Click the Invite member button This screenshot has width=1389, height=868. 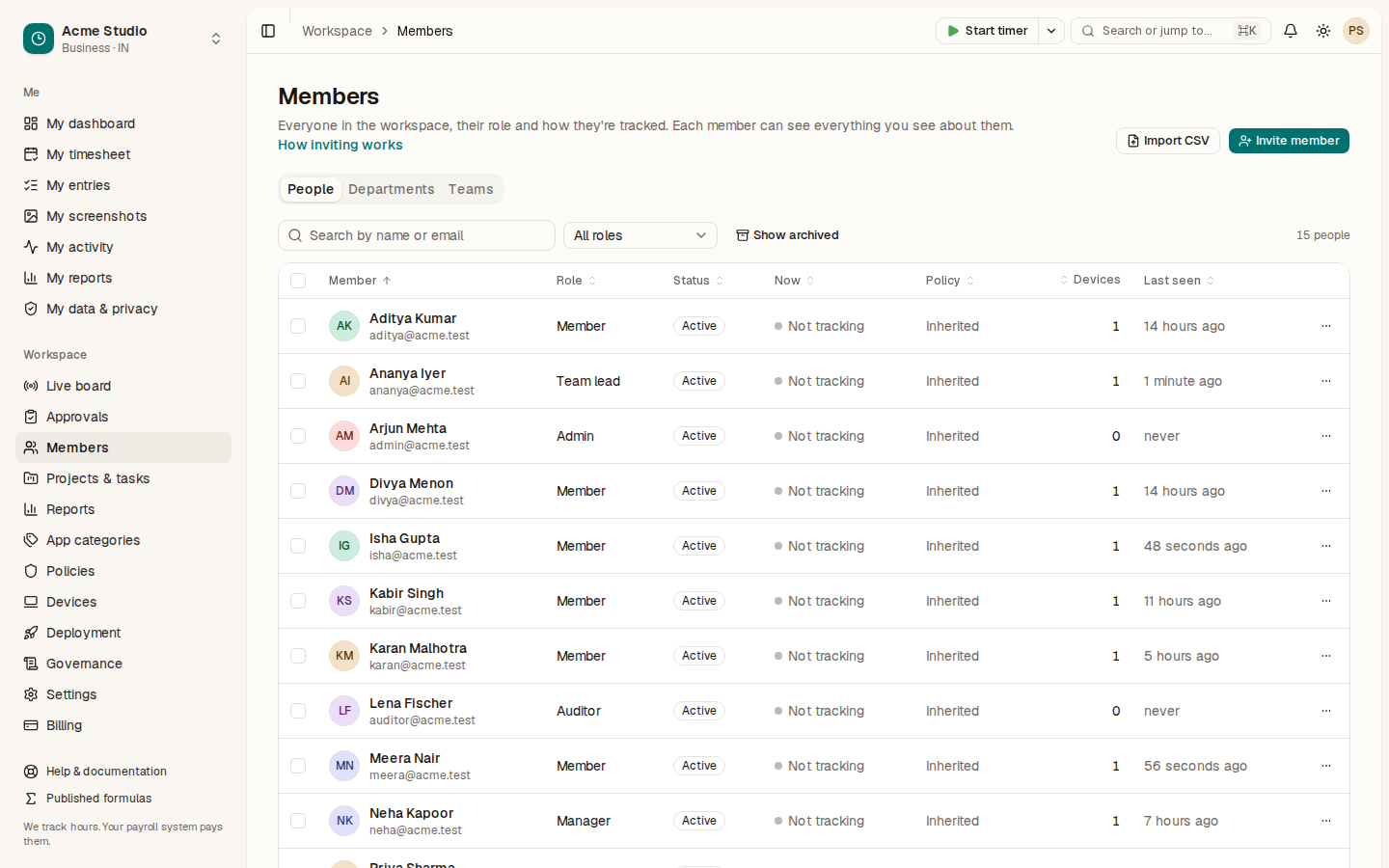pyautogui.click(x=1289, y=141)
